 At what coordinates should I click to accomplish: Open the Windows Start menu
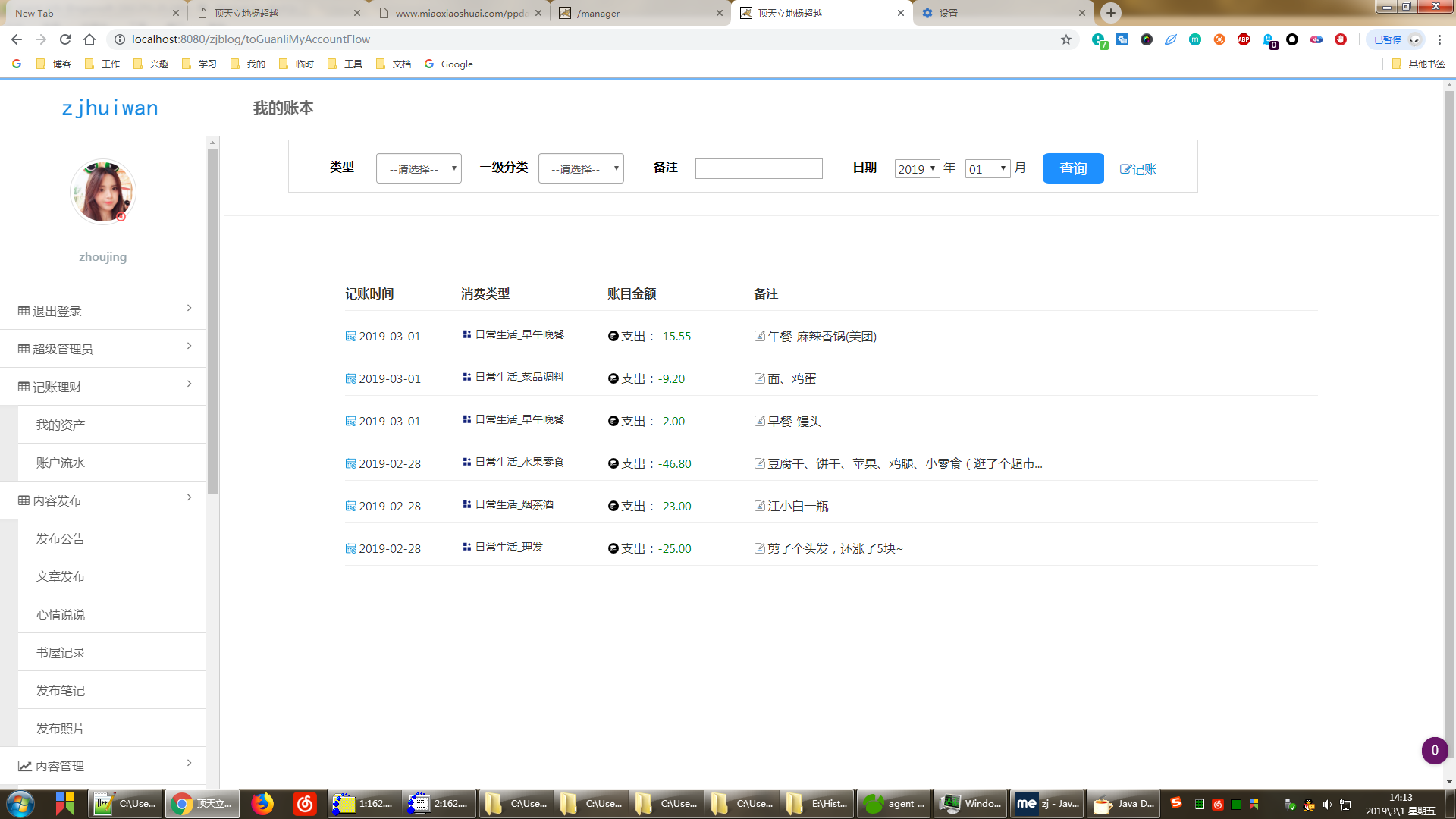(x=20, y=803)
